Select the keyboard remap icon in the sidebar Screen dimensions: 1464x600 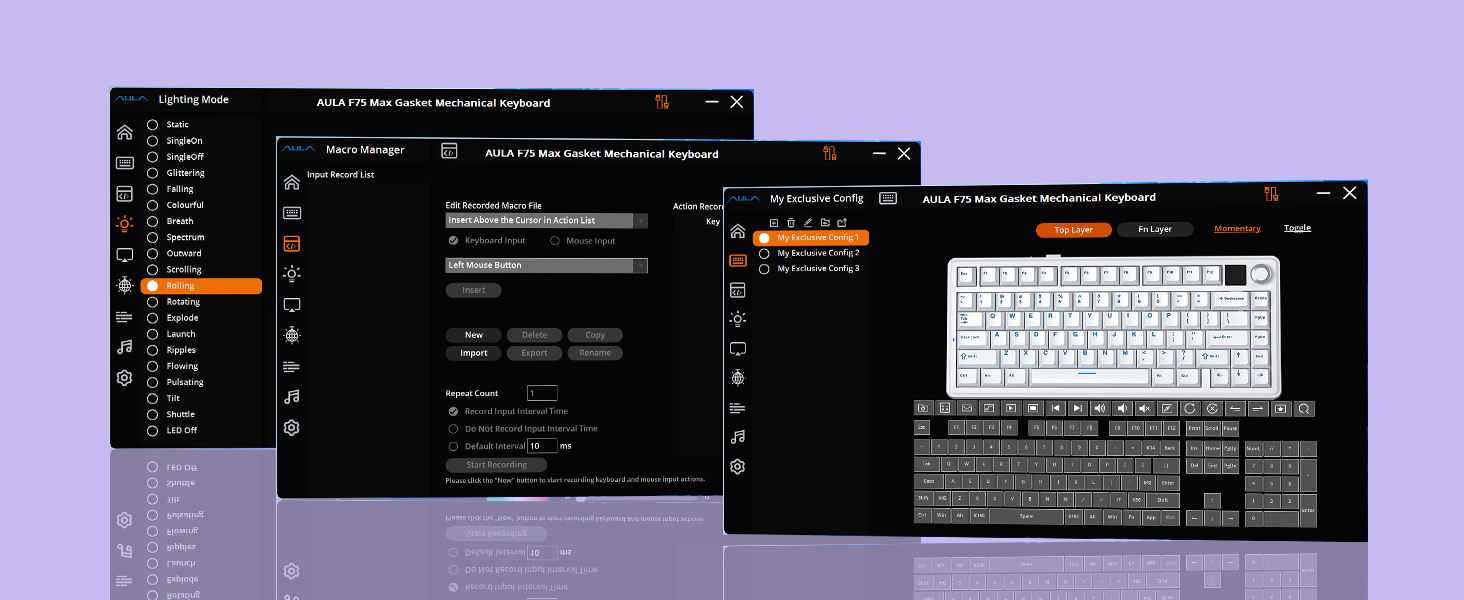tap(737, 262)
